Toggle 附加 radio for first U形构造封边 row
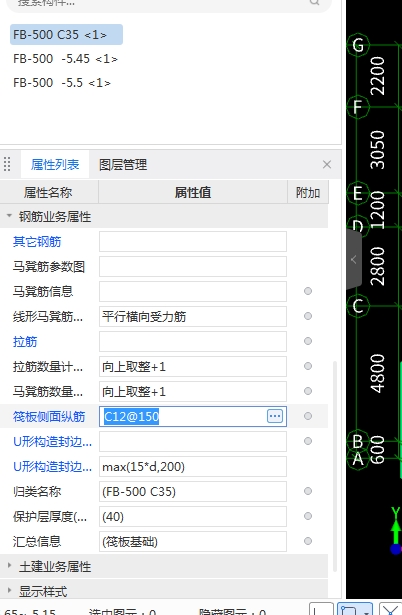Screen dimensions: 402x615 tap(308, 441)
